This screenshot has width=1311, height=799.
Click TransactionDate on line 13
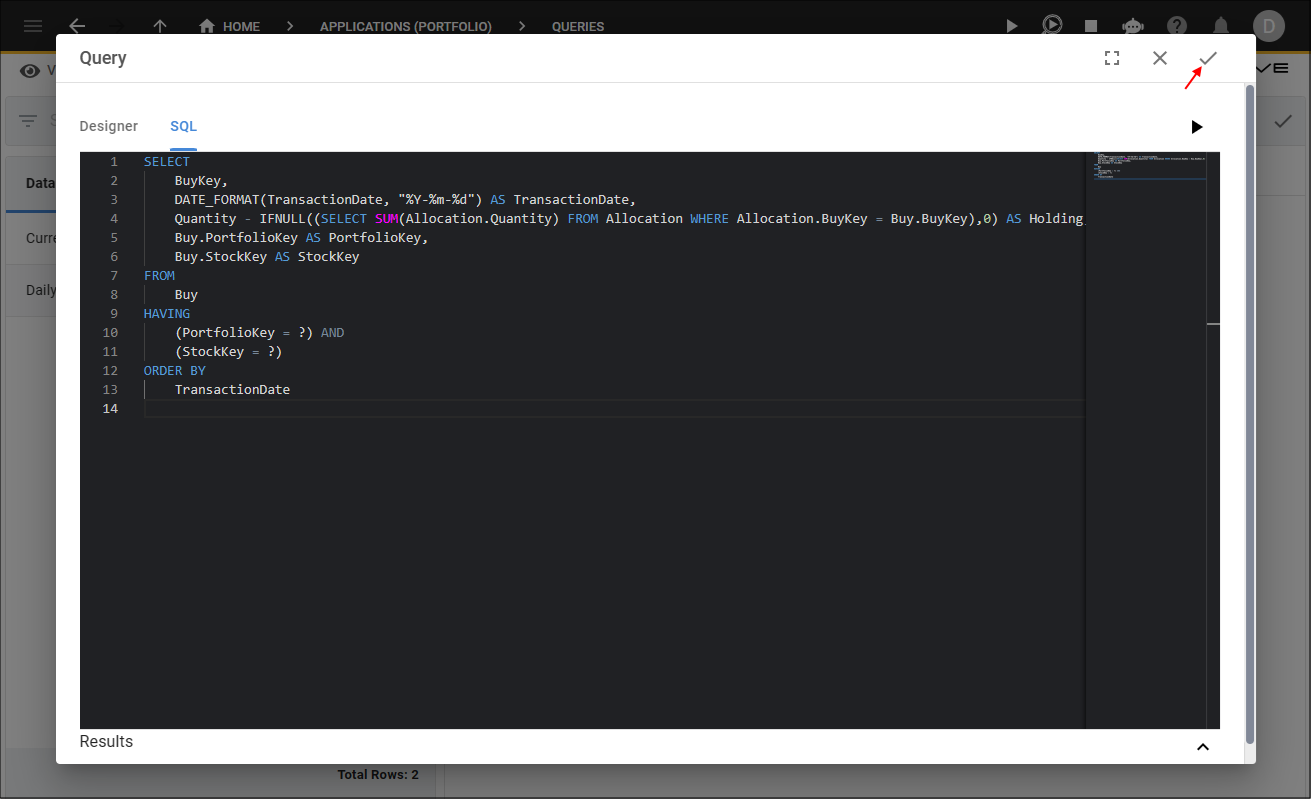(232, 389)
